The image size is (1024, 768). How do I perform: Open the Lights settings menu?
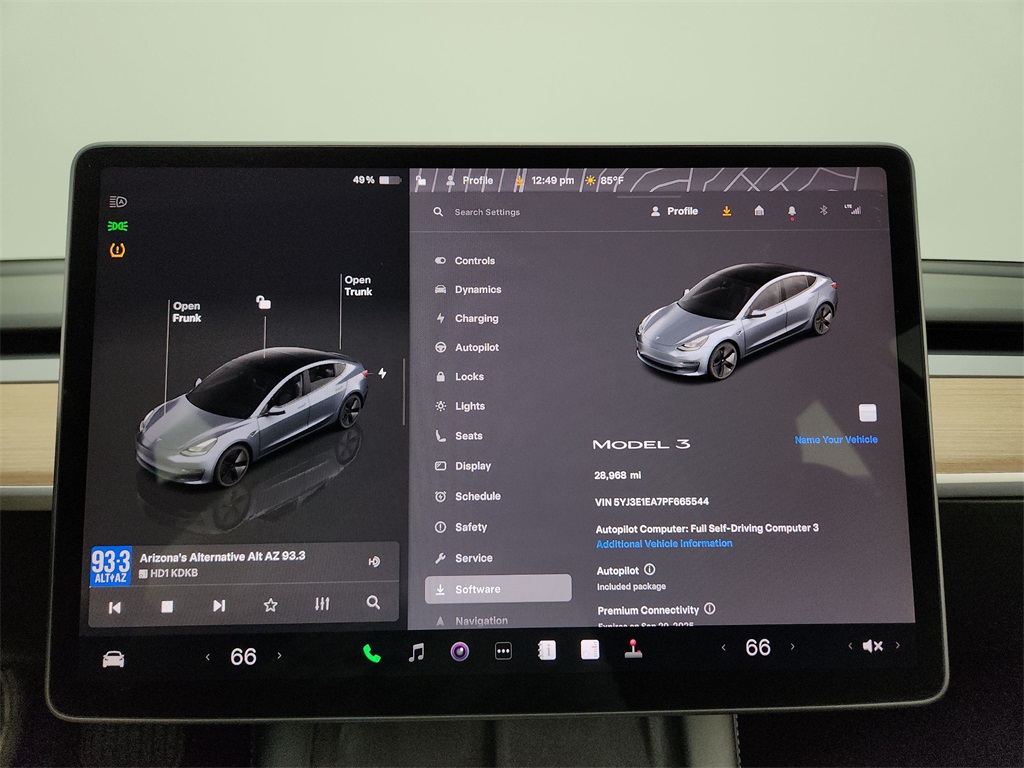coord(460,406)
